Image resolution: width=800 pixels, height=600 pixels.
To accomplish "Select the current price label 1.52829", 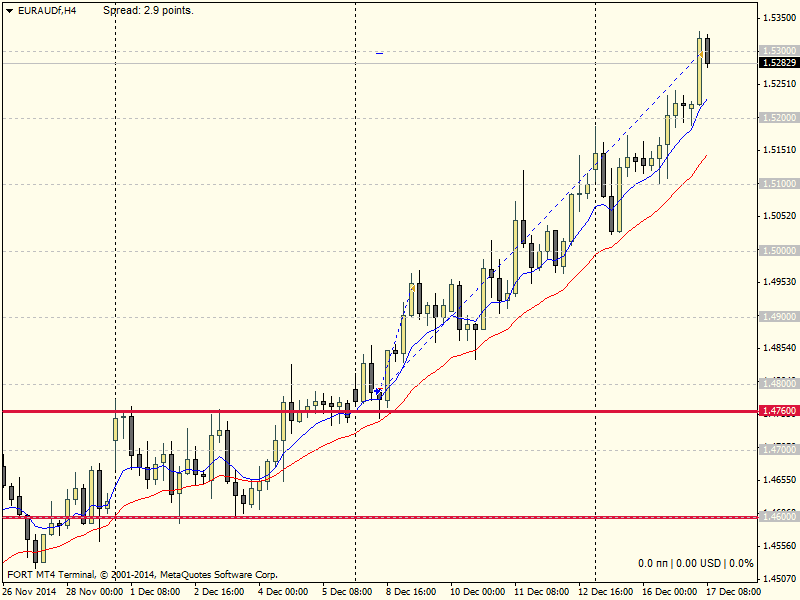I will tap(779, 63).
